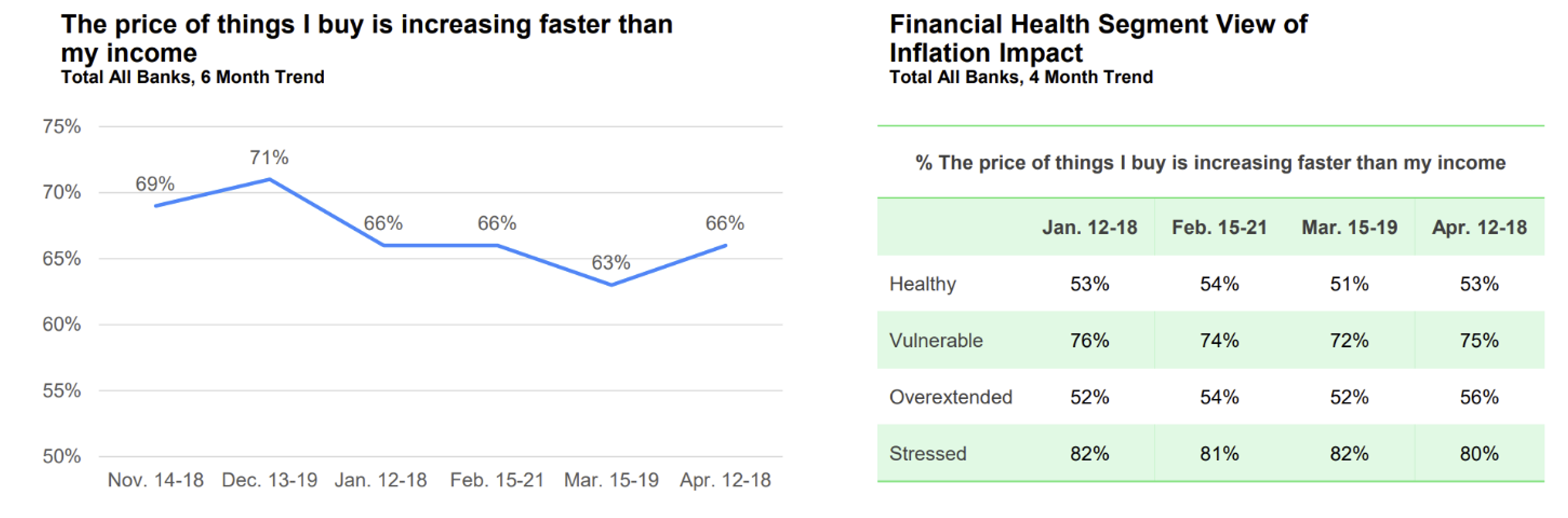This screenshot has height=518, width=1568.
Task: Click the Apr. 12-18 x-axis label
Action: coord(725,480)
